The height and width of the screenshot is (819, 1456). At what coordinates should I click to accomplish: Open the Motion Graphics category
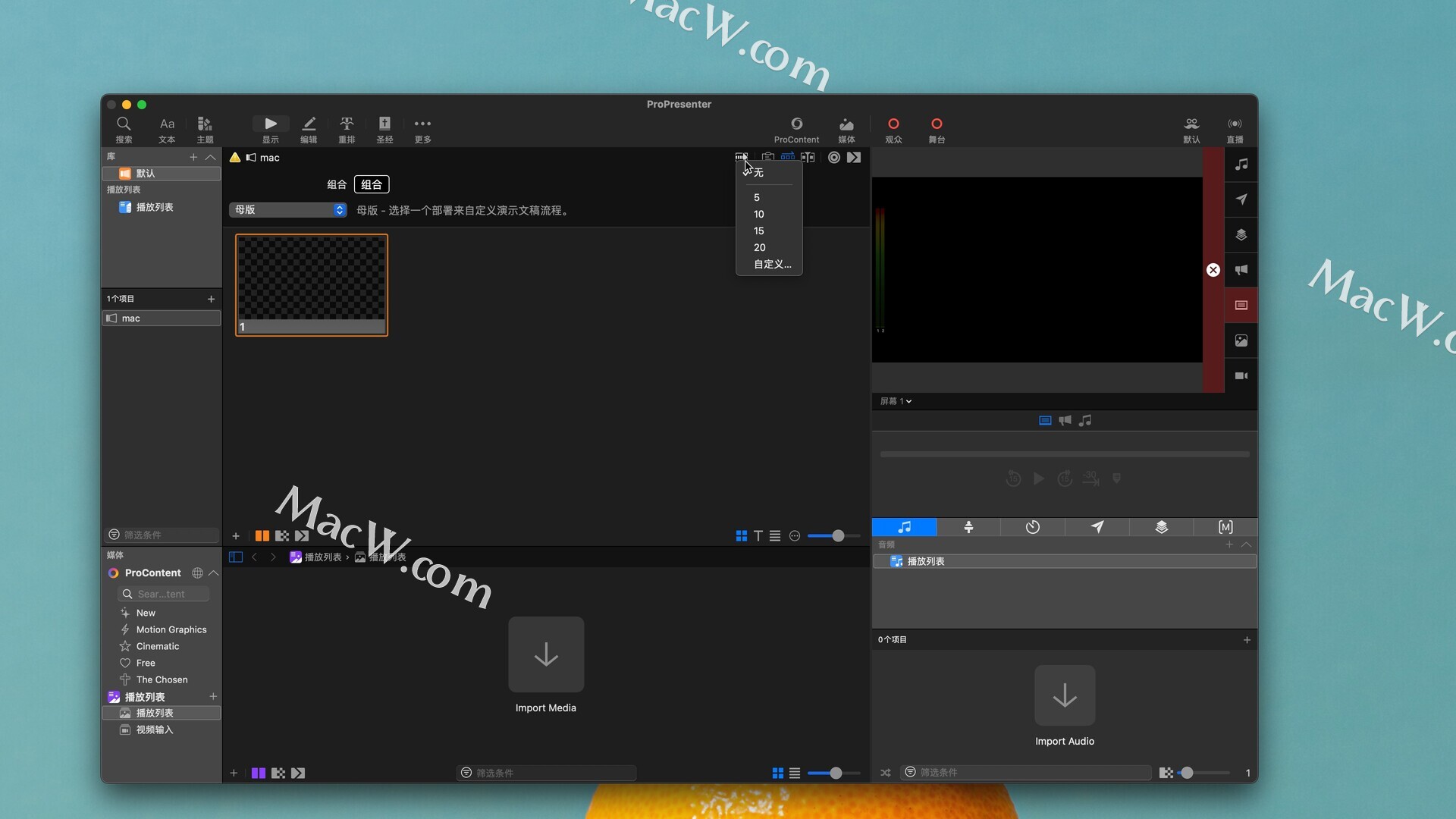tap(171, 629)
